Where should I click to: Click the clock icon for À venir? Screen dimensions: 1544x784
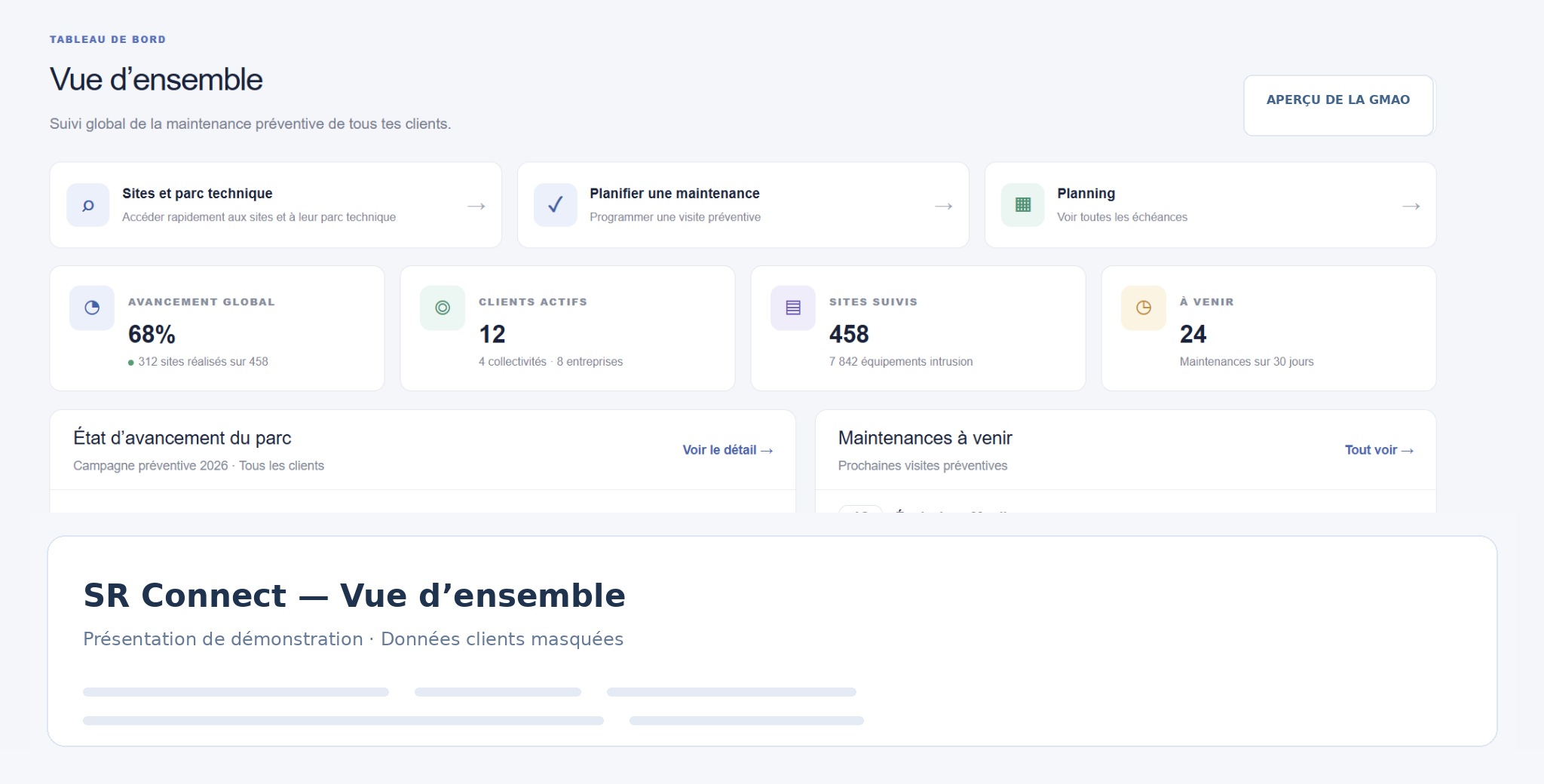1144,308
